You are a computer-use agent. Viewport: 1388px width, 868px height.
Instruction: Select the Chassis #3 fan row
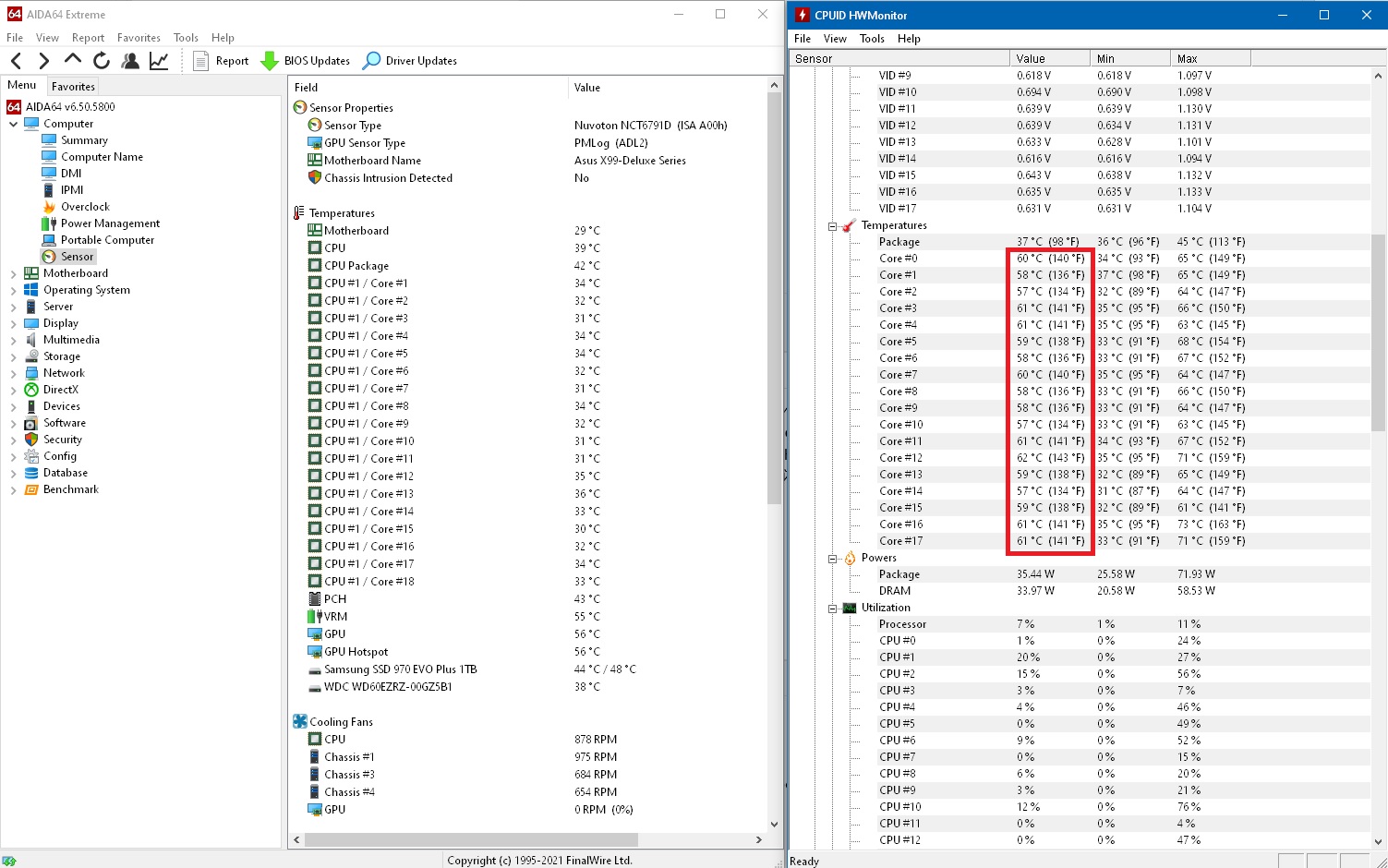[x=528, y=775]
